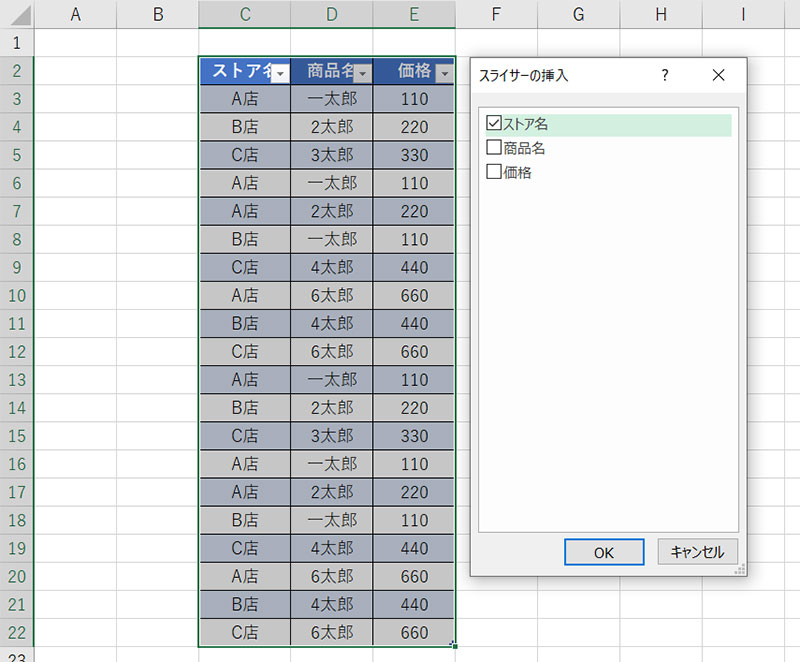Enable the 商品名 checkbox

coord(493,148)
